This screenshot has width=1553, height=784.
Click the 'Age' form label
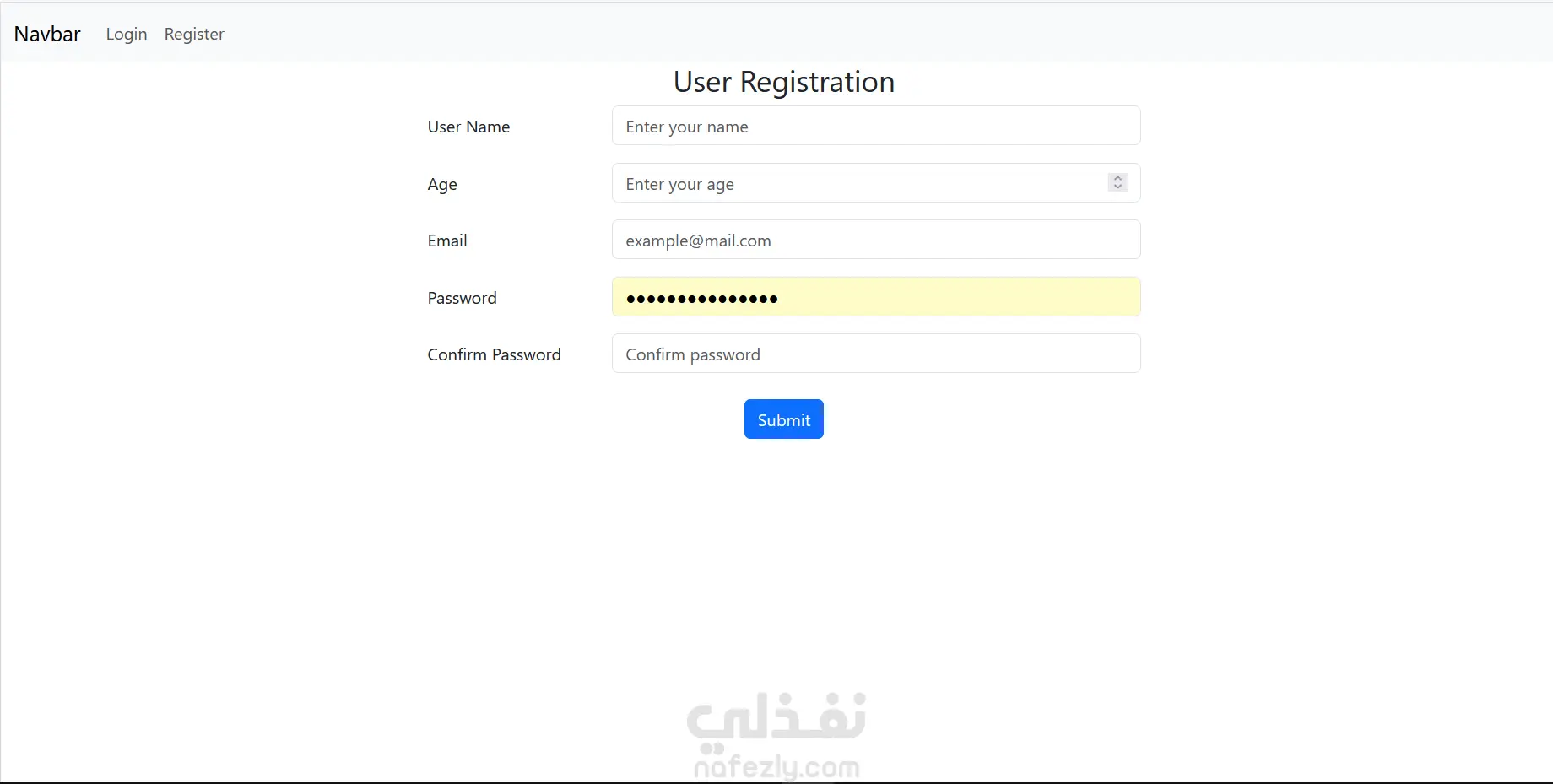click(x=442, y=184)
